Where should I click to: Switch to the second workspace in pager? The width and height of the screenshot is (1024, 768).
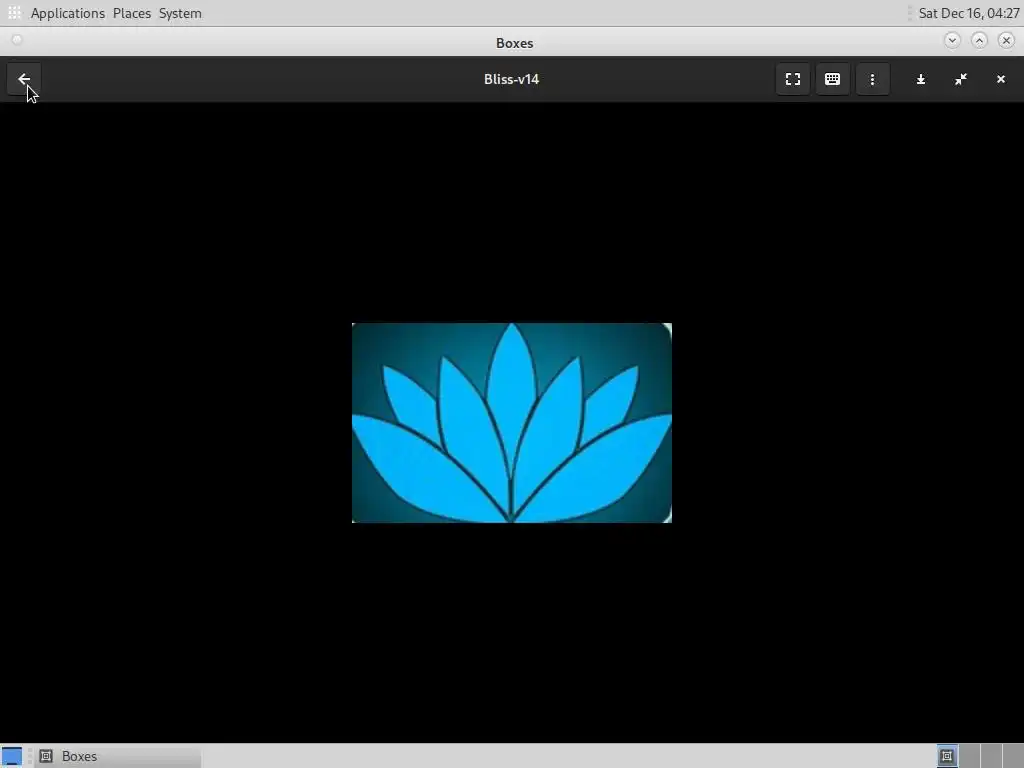[x=969, y=756]
